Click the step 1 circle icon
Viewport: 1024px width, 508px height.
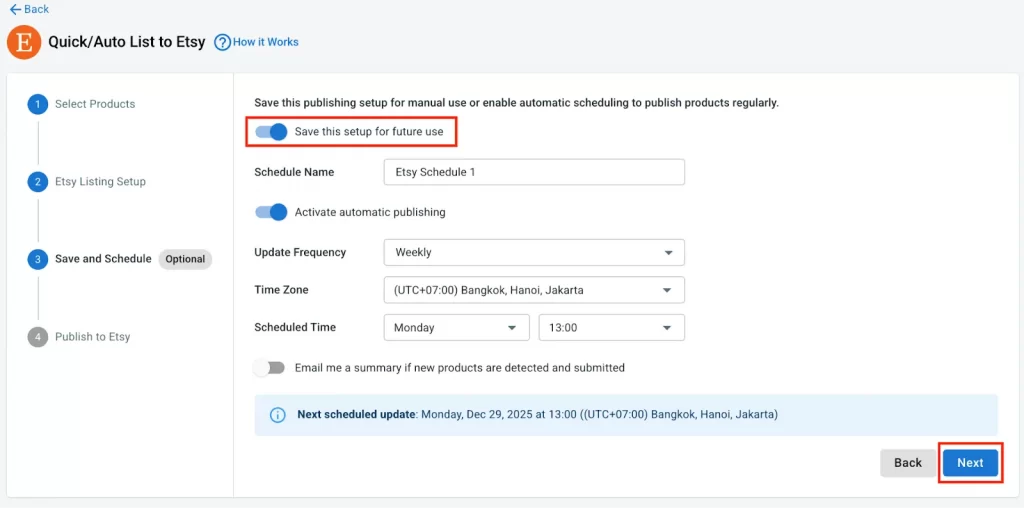point(38,104)
